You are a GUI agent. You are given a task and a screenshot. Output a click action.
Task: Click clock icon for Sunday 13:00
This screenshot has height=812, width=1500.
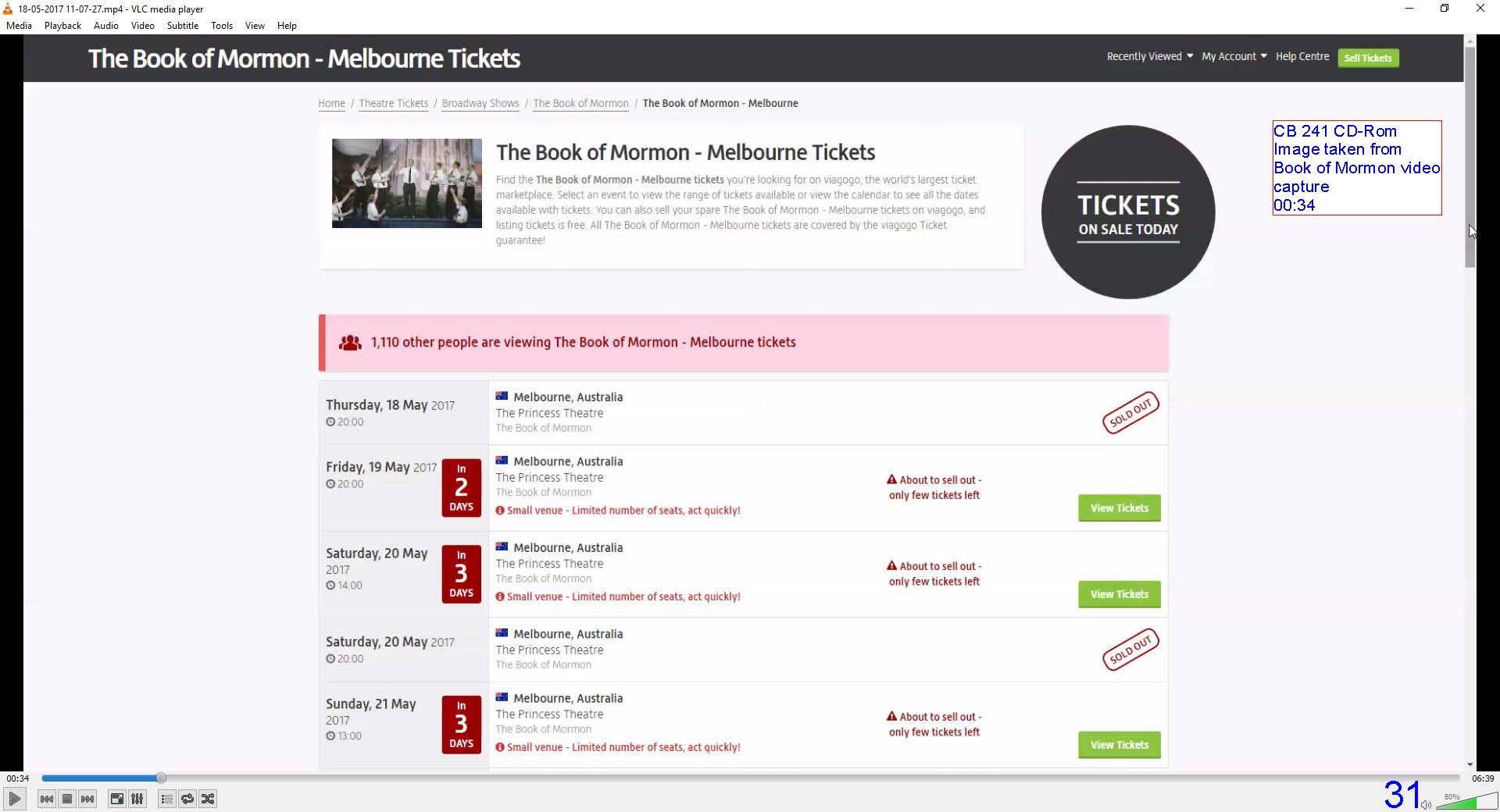pyautogui.click(x=330, y=735)
